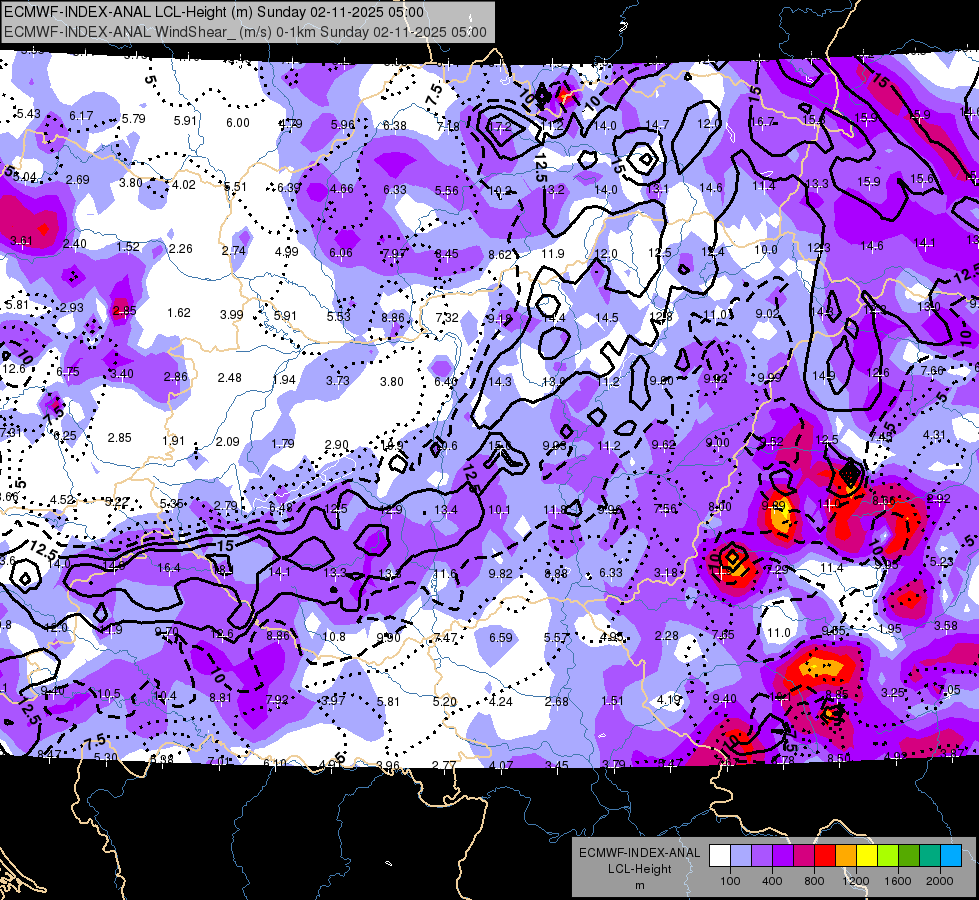The height and width of the screenshot is (900, 979).
Task: Click the grid value 3.73
Action: click(x=338, y=380)
